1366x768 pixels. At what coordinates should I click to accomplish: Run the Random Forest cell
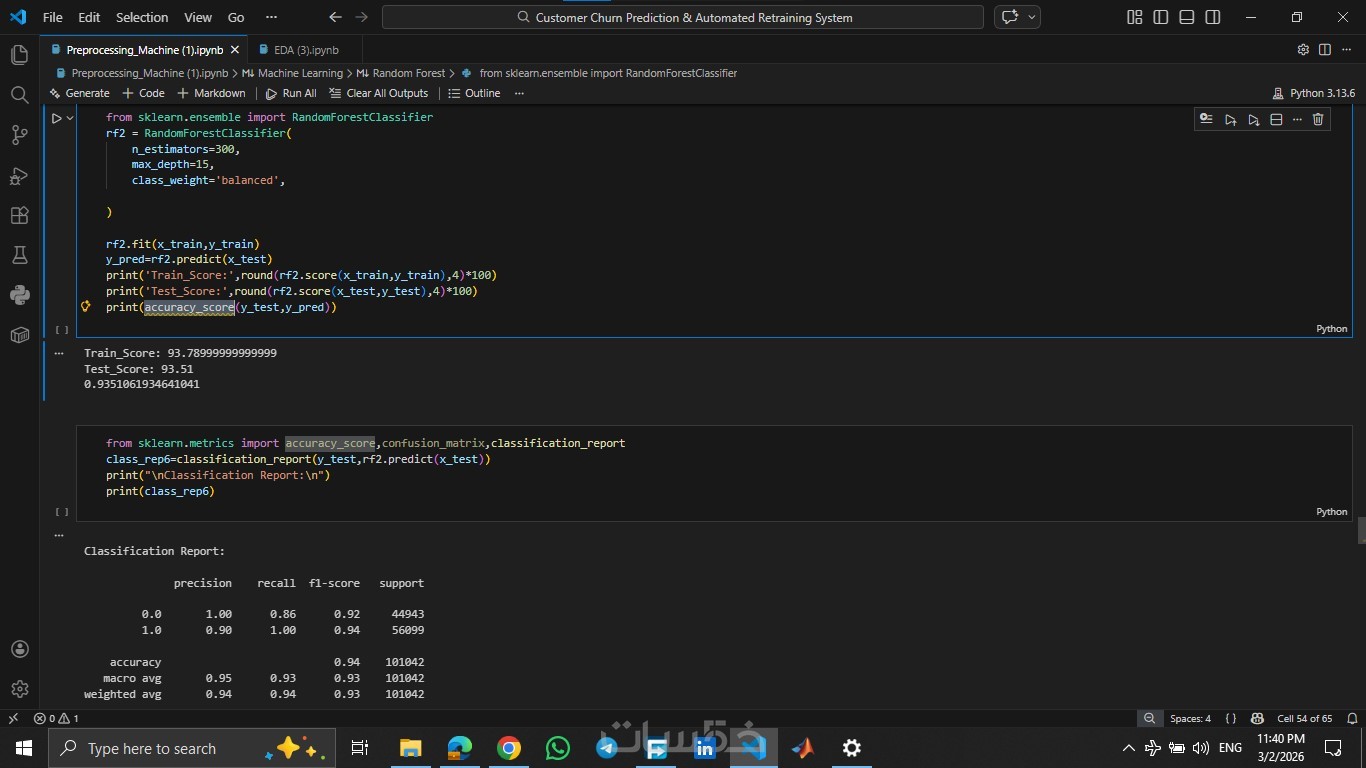pos(56,118)
